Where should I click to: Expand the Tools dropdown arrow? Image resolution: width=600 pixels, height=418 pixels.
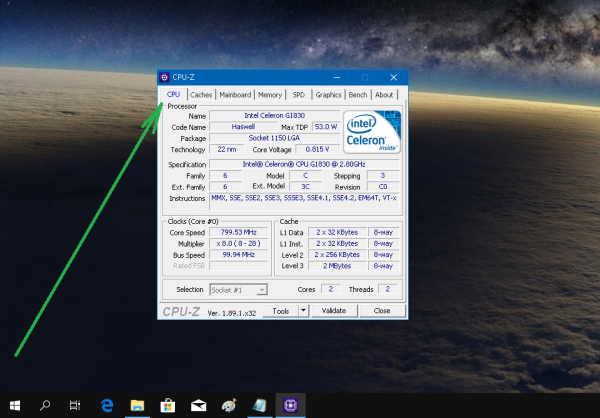coord(303,311)
